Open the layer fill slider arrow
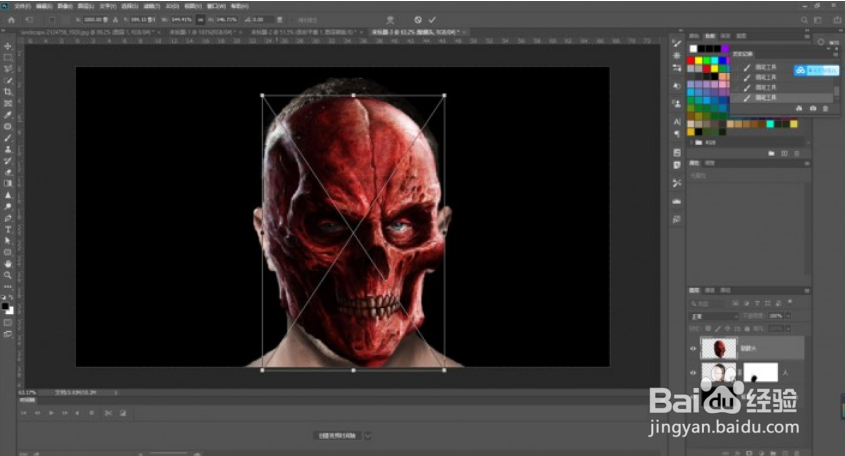Screen dimensions: 845x456 point(788,328)
